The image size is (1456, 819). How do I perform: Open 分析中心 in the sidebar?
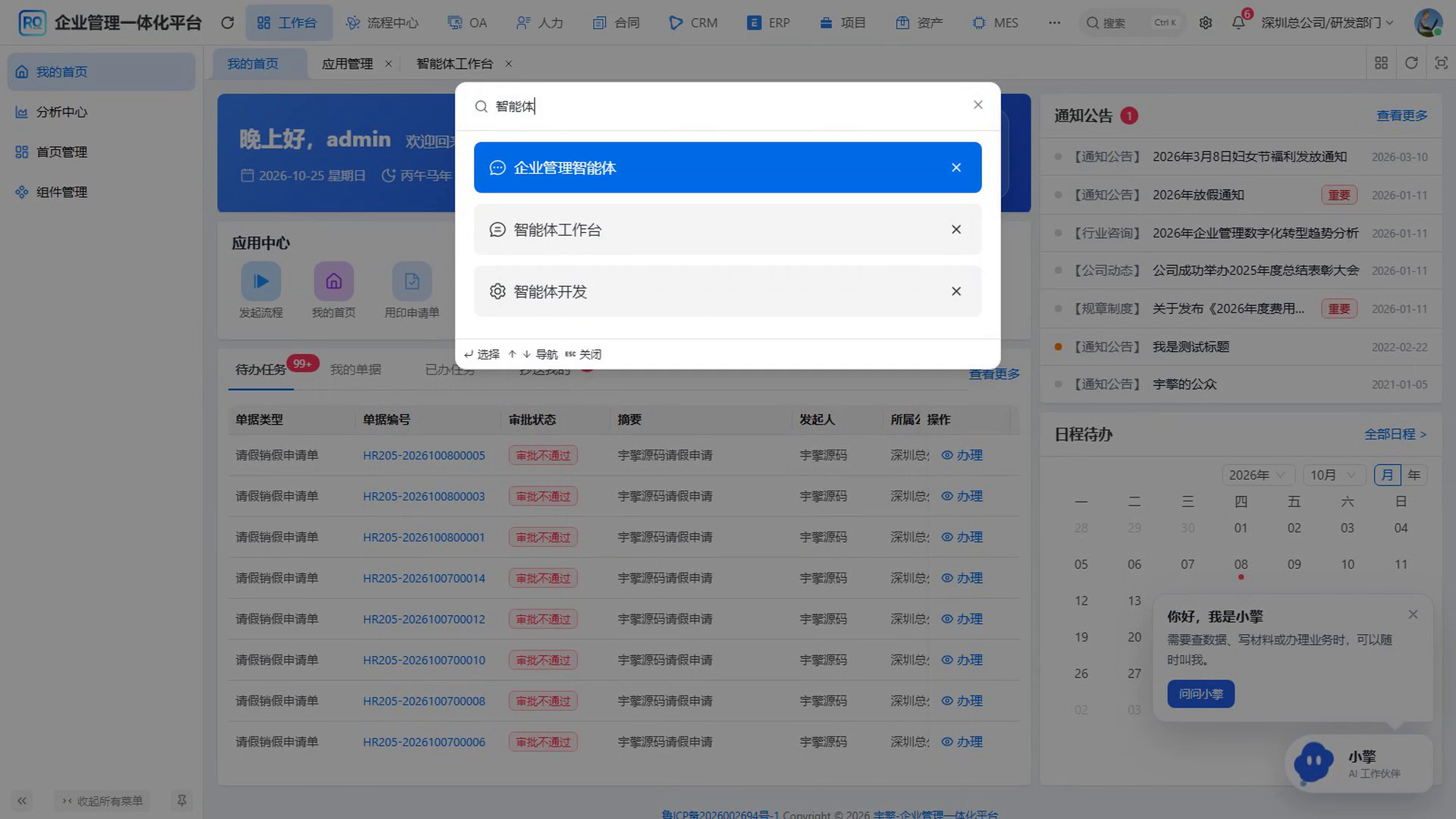click(101, 112)
